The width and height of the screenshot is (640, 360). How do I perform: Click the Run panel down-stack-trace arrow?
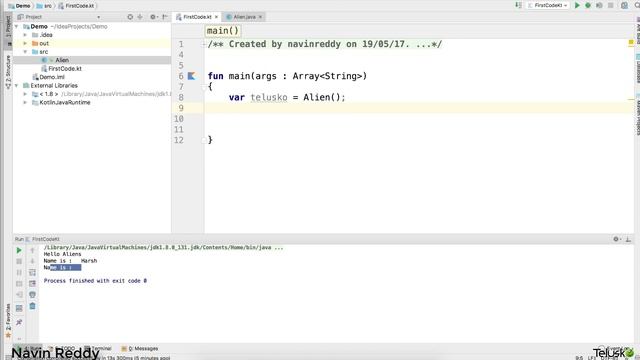(32, 261)
